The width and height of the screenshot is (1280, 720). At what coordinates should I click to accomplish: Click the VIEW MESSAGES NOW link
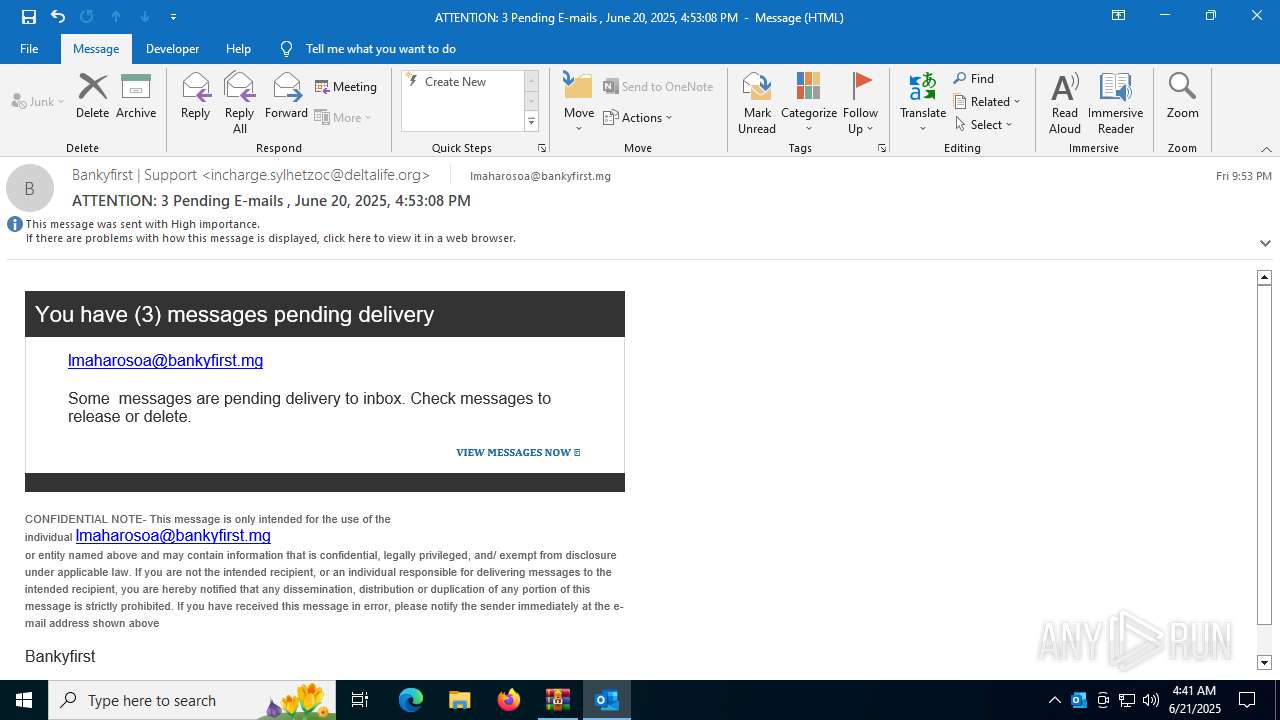pyautogui.click(x=518, y=453)
